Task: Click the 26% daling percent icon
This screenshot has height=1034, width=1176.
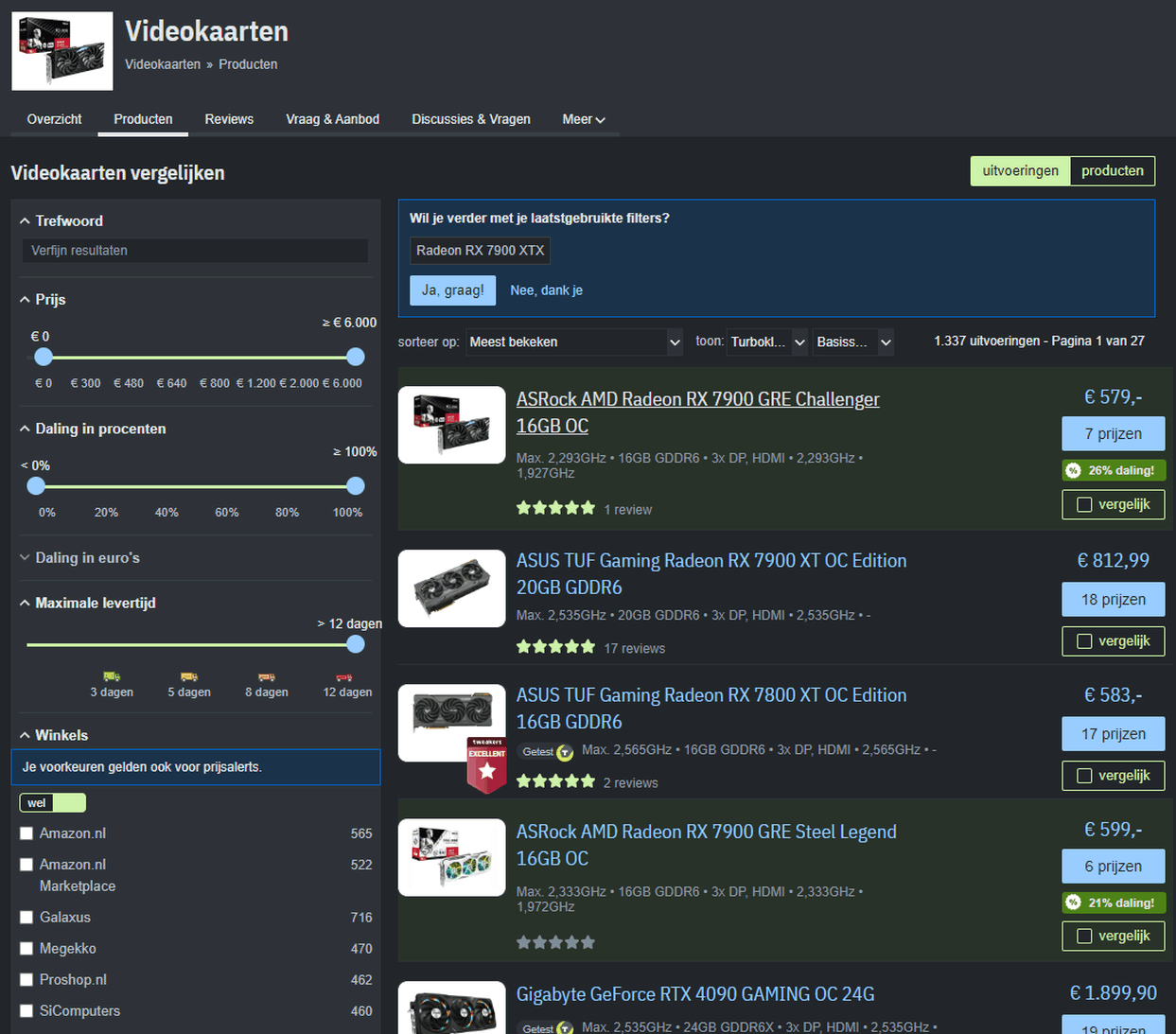Action: pyautogui.click(x=1073, y=470)
